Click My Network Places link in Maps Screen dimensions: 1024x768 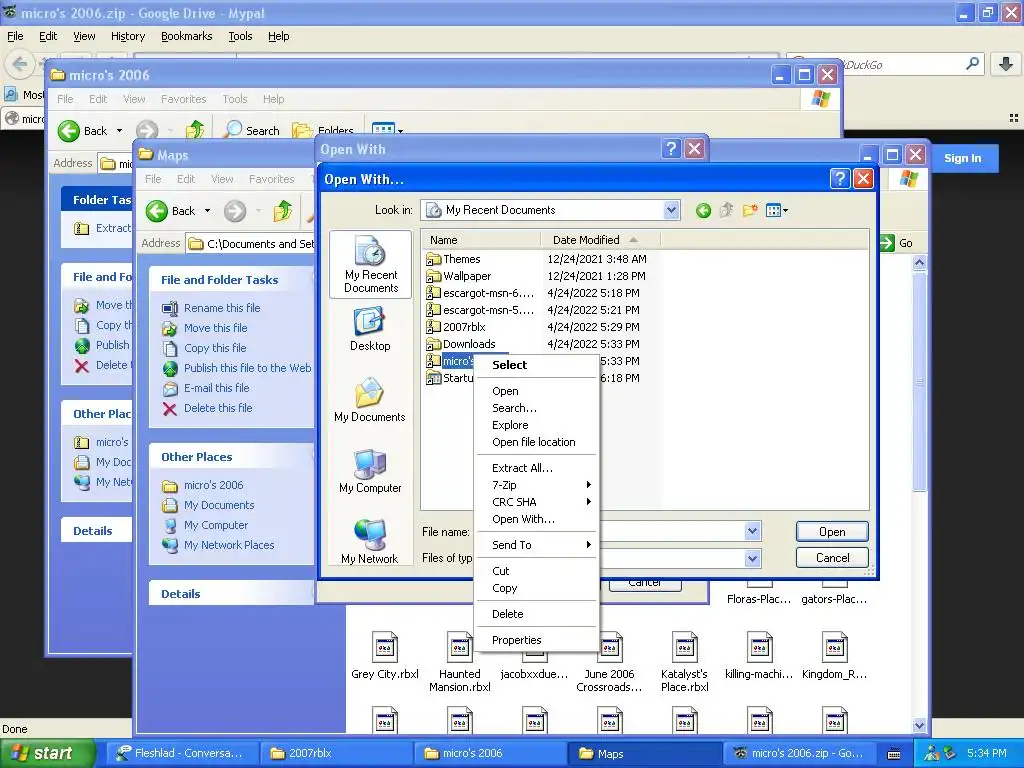(x=229, y=545)
